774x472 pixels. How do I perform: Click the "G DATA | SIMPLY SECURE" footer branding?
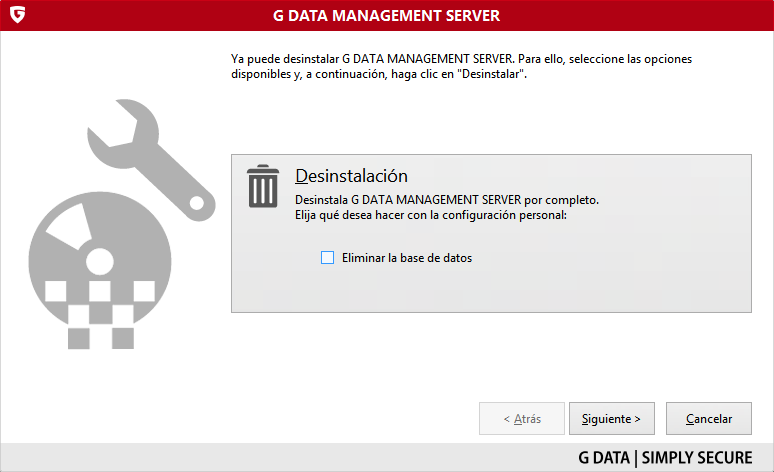point(665,458)
